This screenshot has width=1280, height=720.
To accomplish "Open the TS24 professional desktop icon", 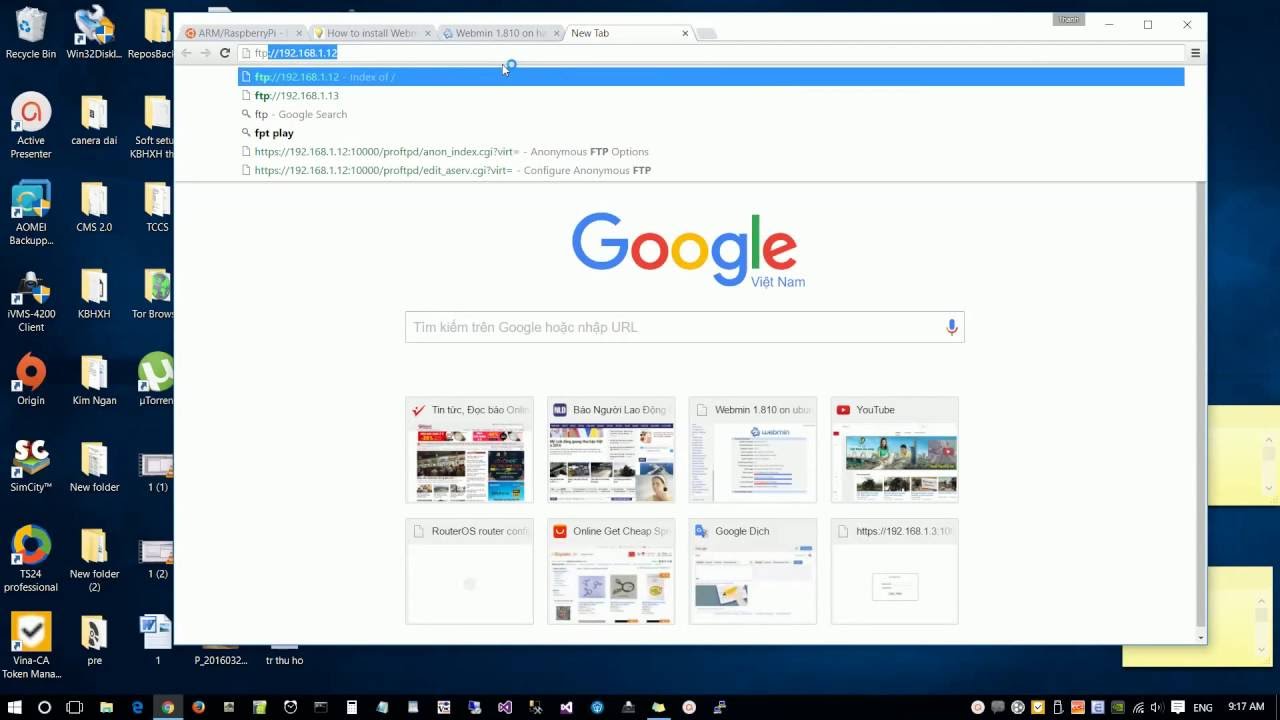I will (x=31, y=560).
